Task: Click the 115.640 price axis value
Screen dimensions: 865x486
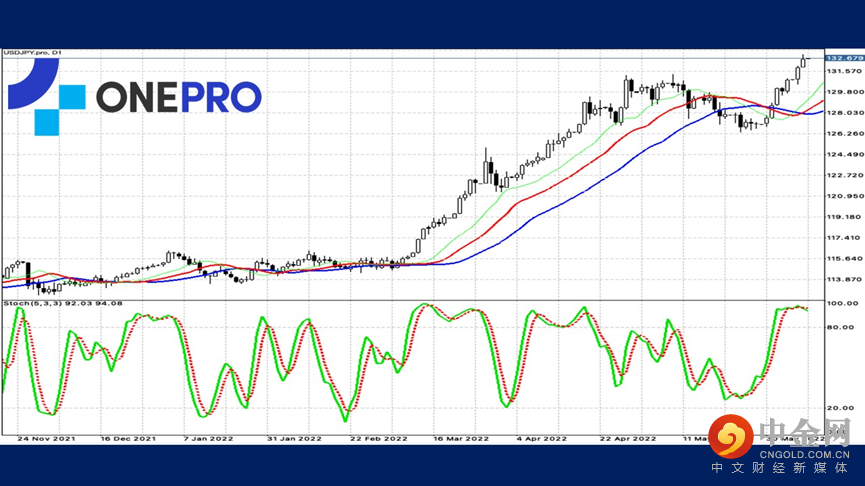Action: [844, 259]
